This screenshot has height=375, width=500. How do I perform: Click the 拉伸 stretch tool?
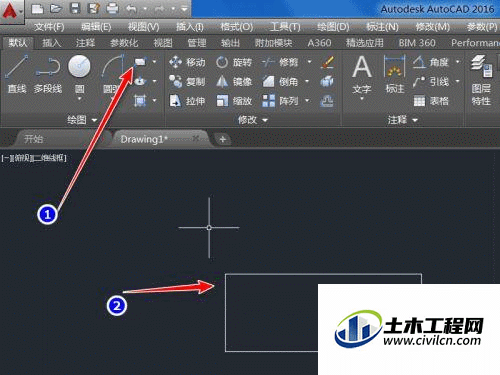(187, 101)
